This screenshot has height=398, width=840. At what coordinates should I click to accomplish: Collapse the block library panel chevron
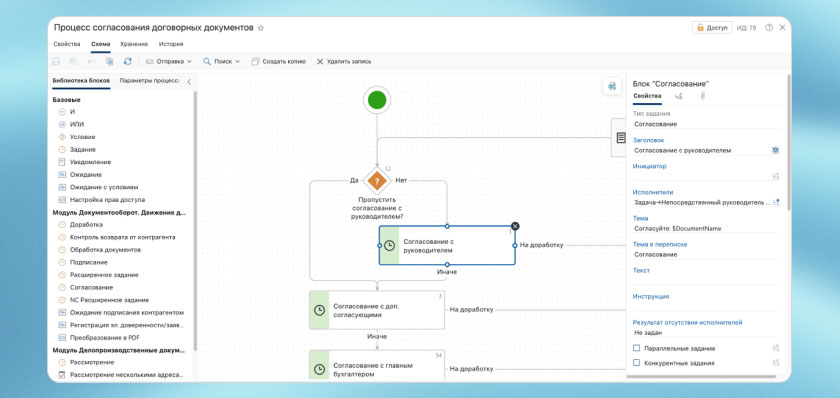[189, 82]
